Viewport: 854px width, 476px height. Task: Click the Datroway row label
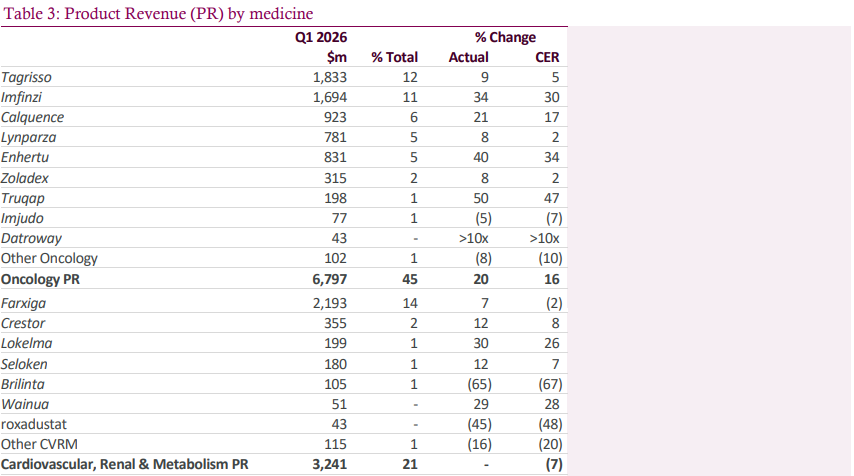point(29,238)
